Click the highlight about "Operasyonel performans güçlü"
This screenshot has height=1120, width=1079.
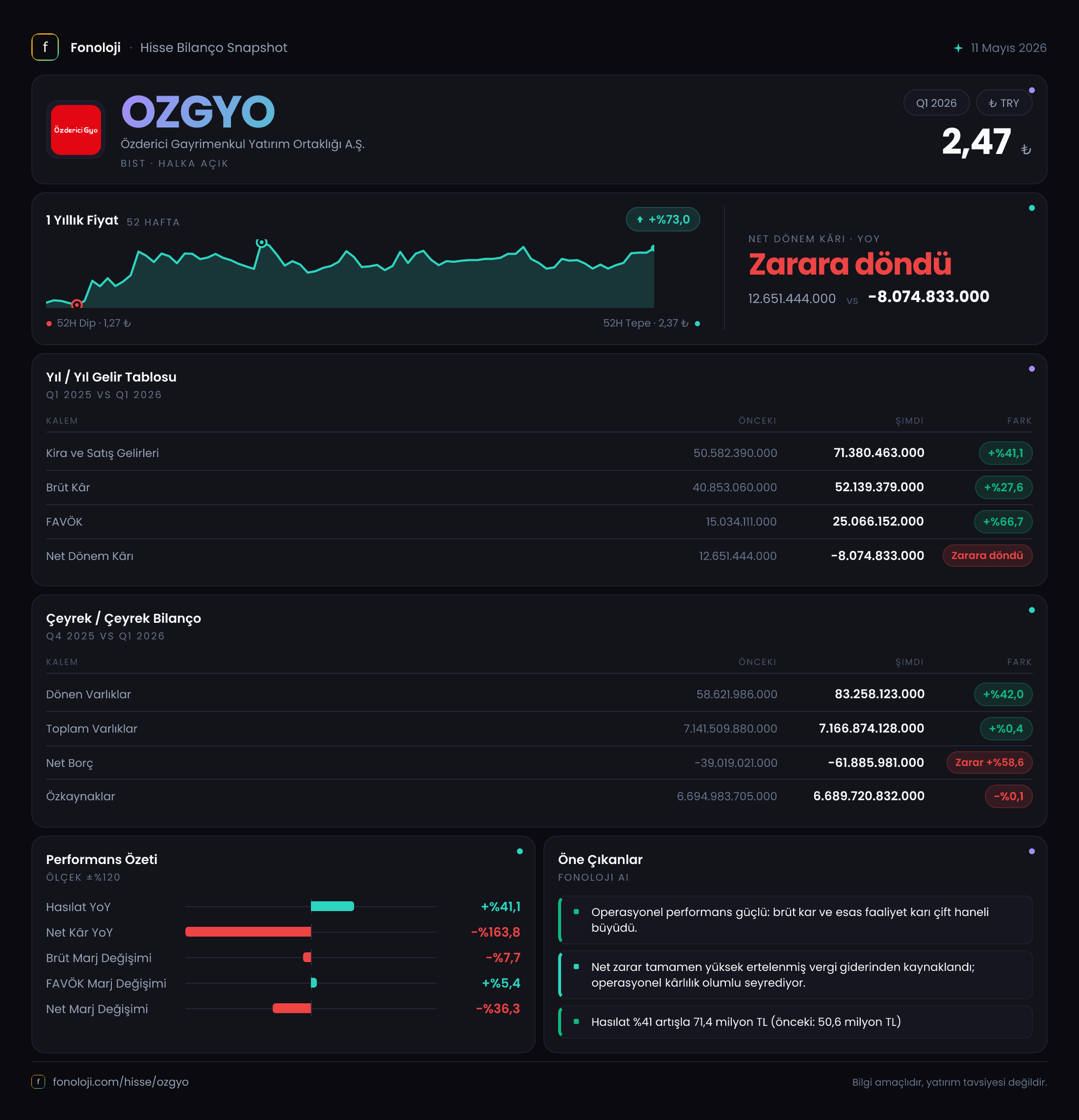pos(796,920)
